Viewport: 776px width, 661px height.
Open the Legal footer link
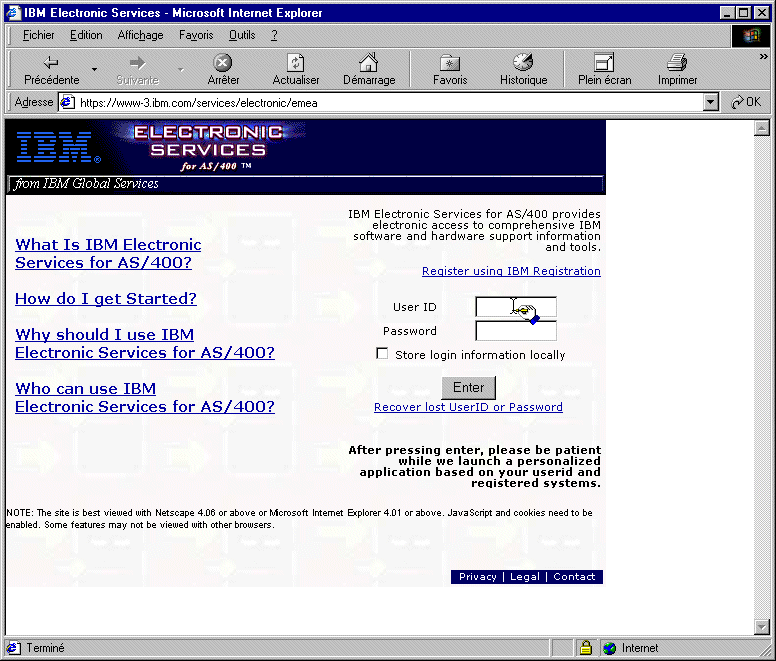pyautogui.click(x=525, y=576)
